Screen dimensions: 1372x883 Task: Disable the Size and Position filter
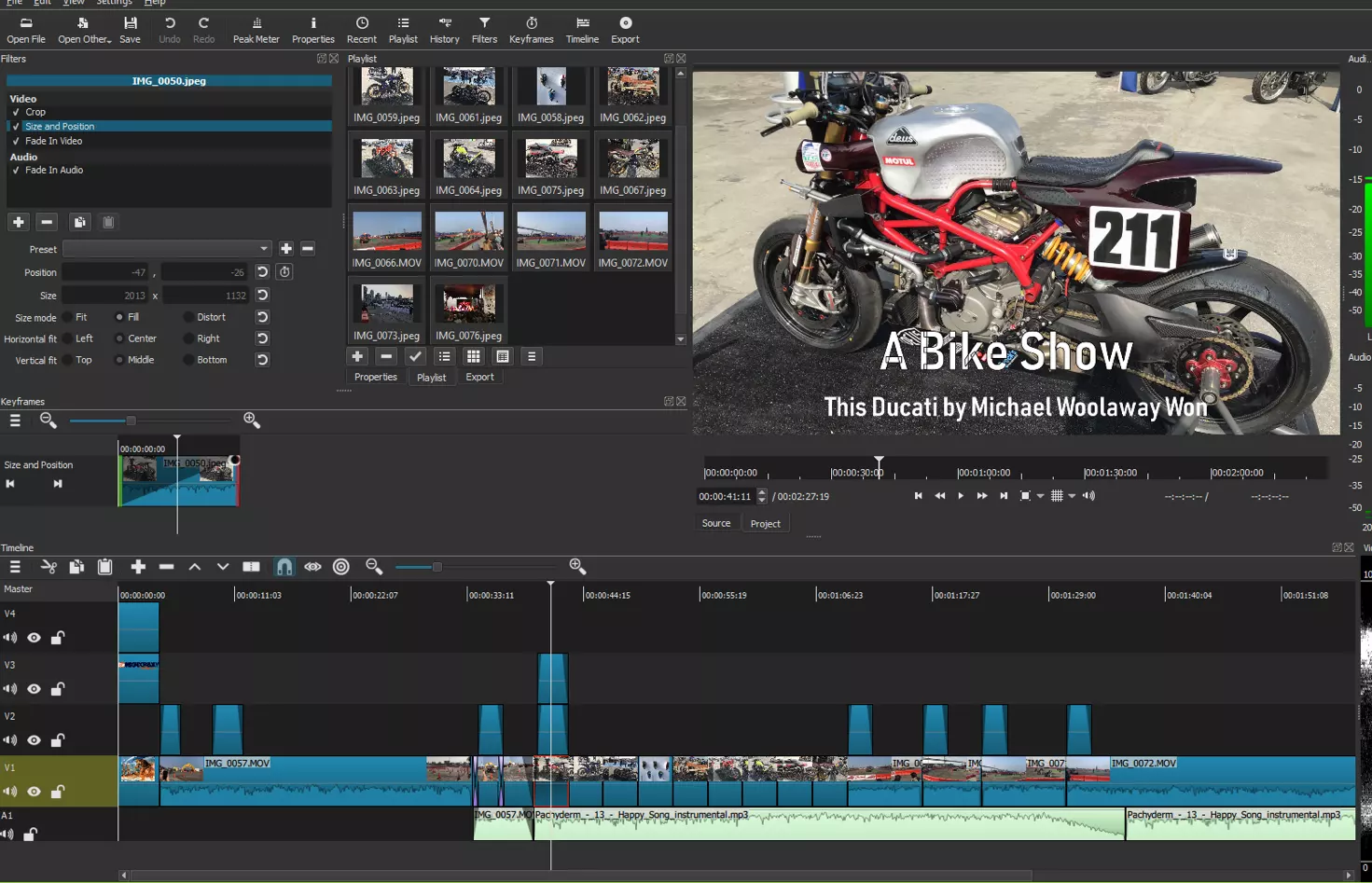coord(16,127)
